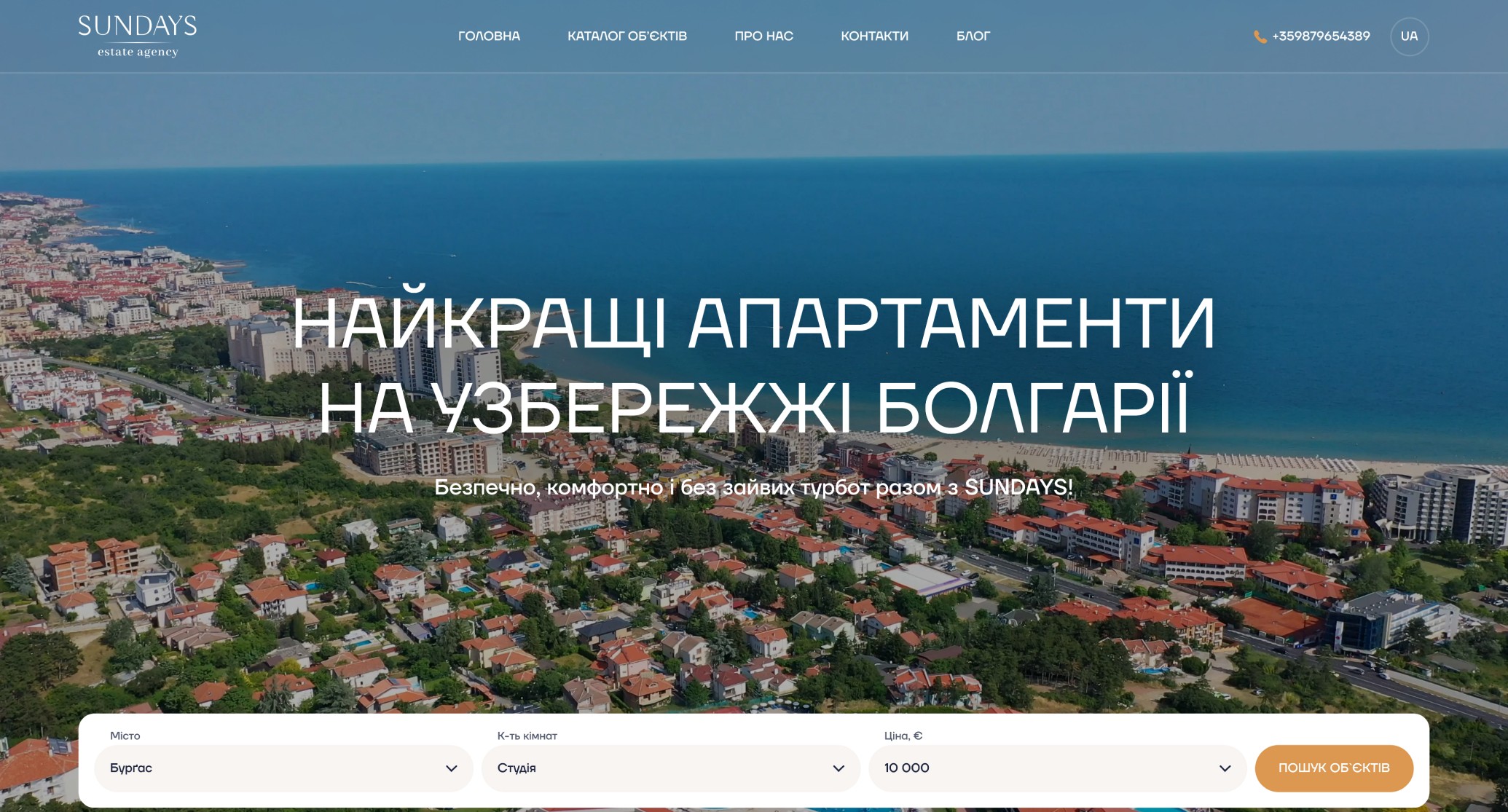Click the orange phone handset icon
This screenshot has height=812, width=1508.
point(1260,36)
